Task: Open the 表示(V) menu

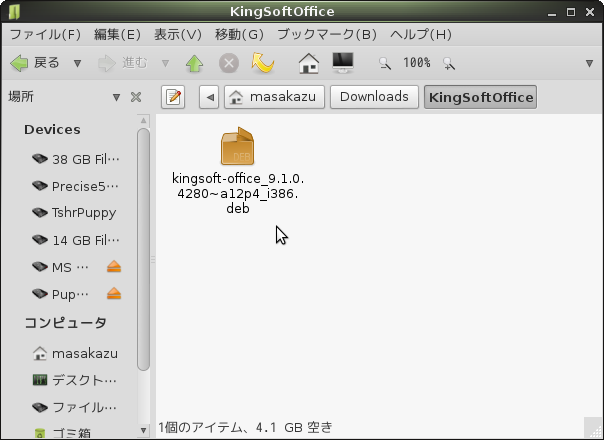Action: click(x=178, y=35)
